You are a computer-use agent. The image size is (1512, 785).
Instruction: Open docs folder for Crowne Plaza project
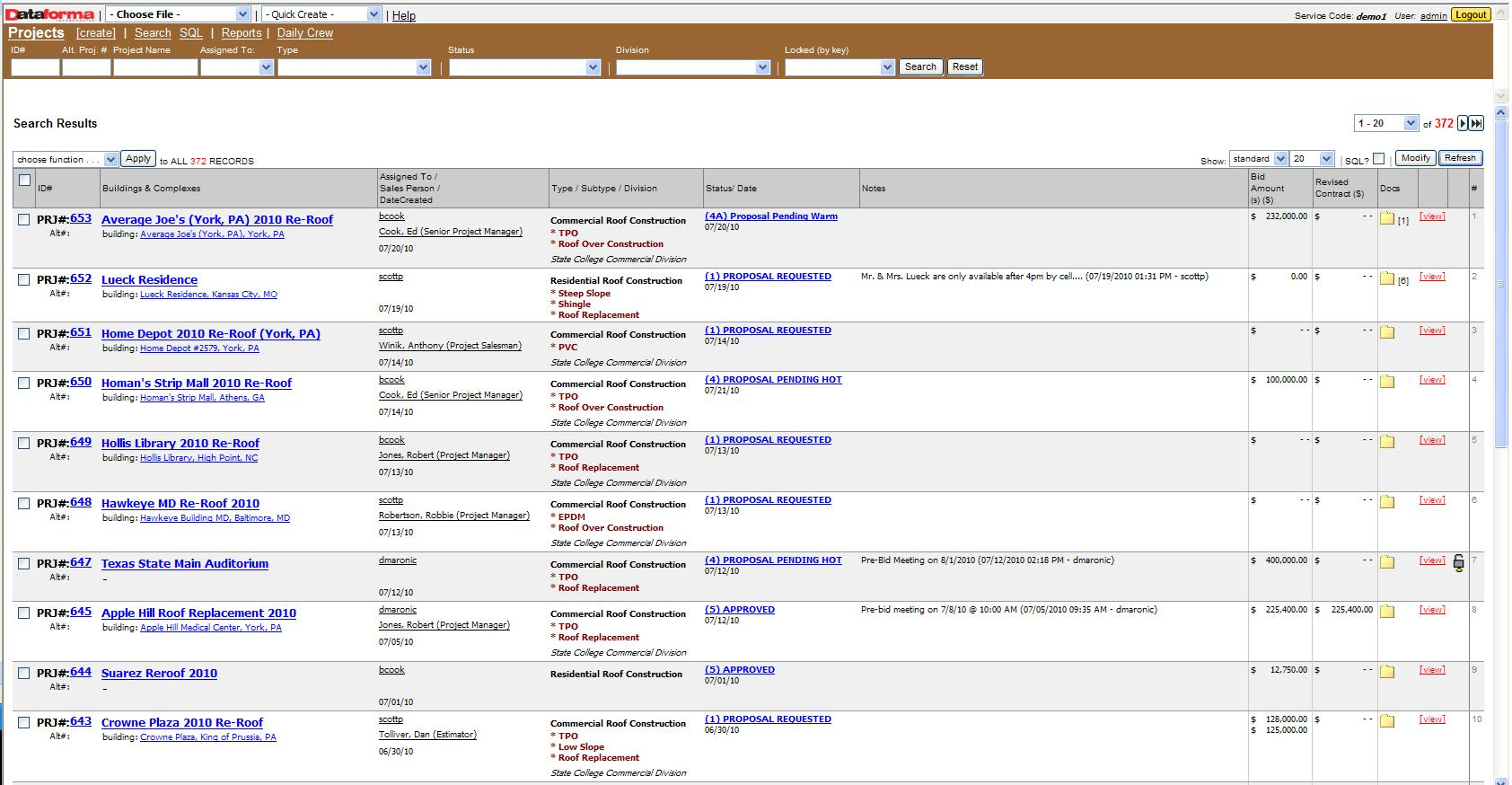[1387, 721]
